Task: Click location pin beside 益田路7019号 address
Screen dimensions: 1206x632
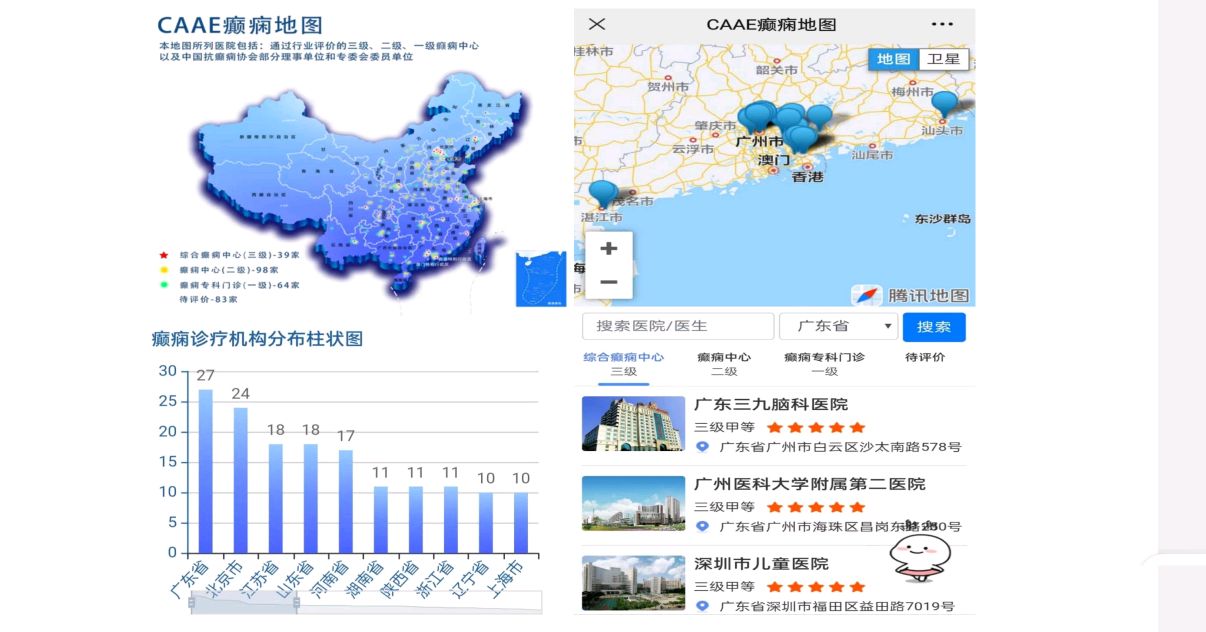Action: click(x=702, y=606)
